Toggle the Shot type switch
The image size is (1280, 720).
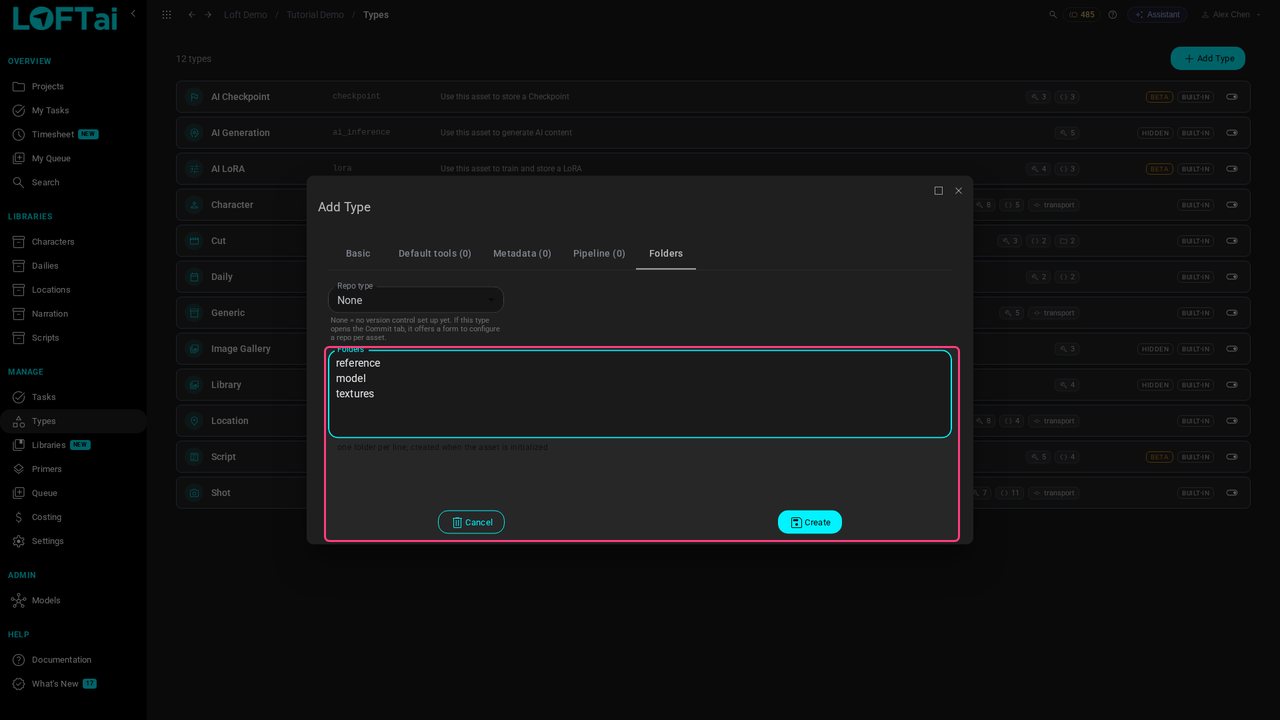pyautogui.click(x=1232, y=493)
